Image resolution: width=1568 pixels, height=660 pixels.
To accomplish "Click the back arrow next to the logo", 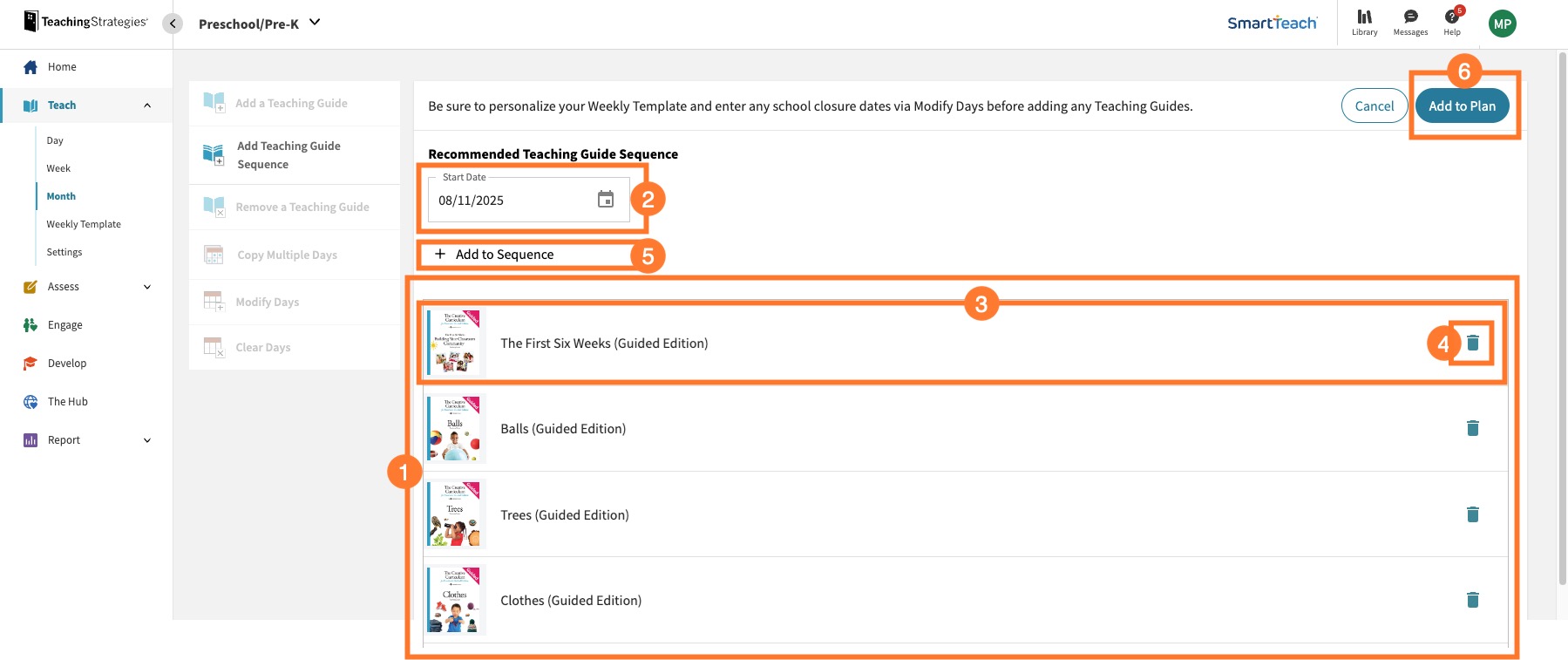I will pos(171,24).
